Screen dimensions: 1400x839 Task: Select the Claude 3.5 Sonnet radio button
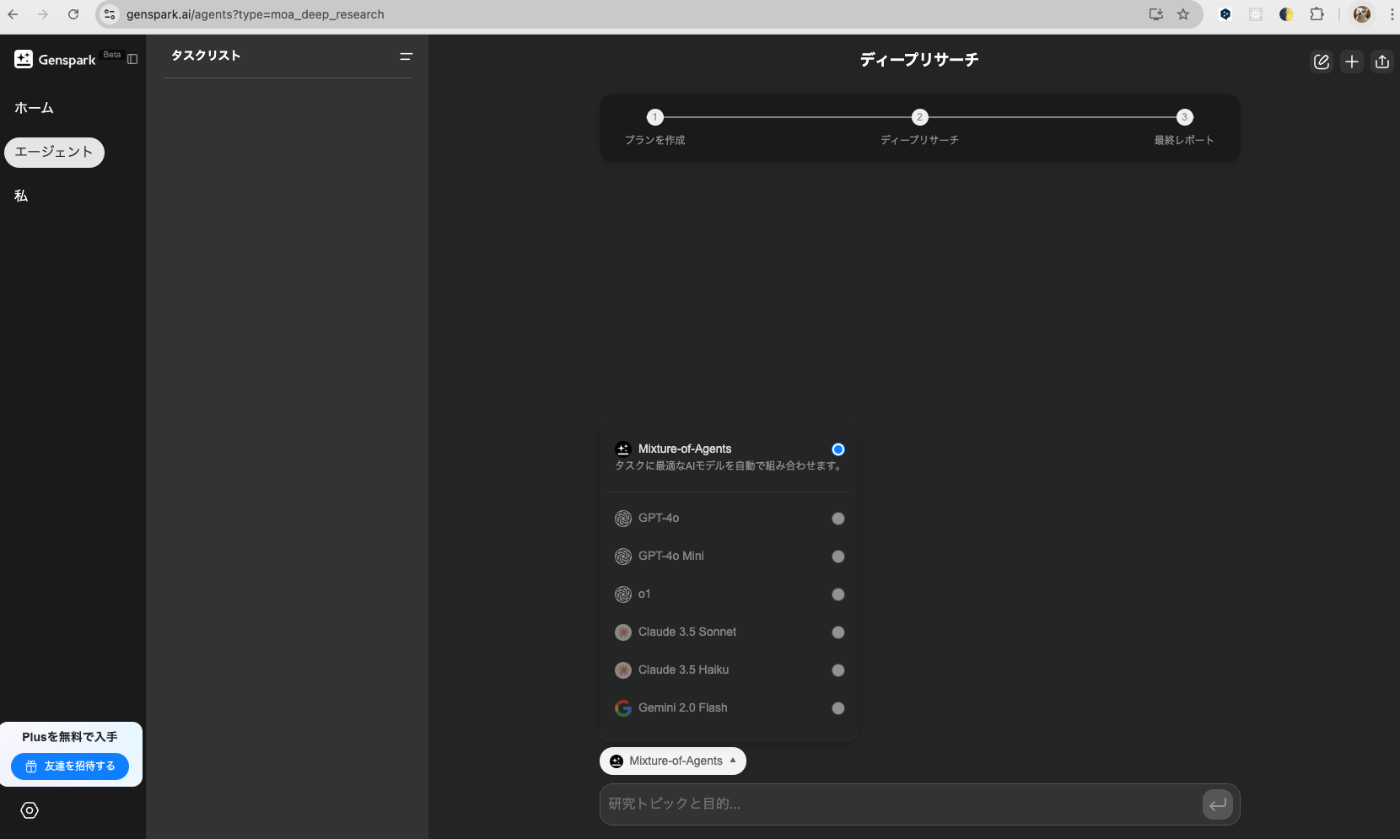(838, 632)
